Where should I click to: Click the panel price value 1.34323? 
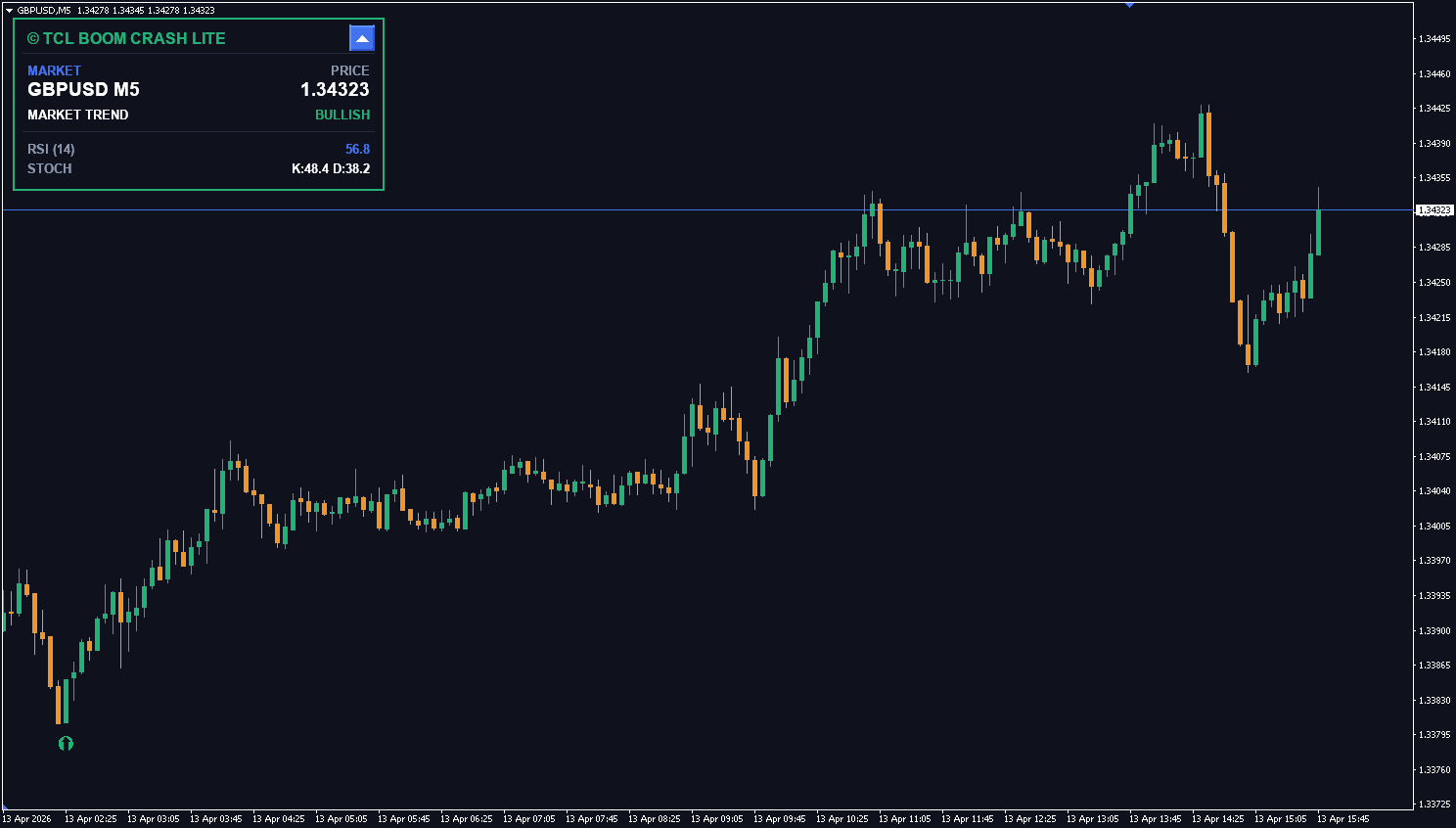click(x=335, y=89)
